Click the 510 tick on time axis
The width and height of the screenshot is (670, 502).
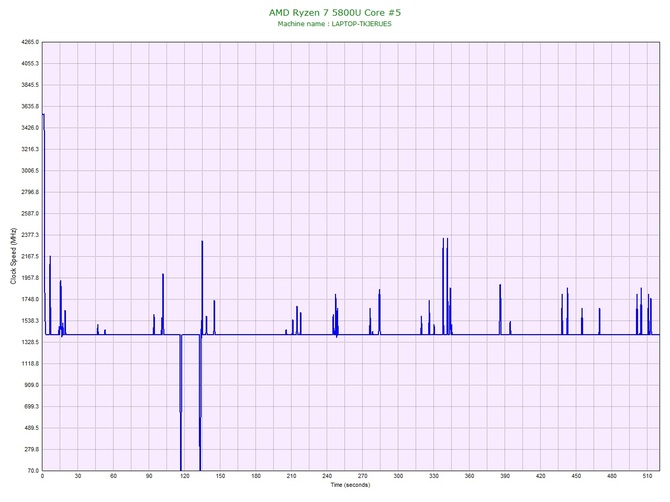coord(647,476)
